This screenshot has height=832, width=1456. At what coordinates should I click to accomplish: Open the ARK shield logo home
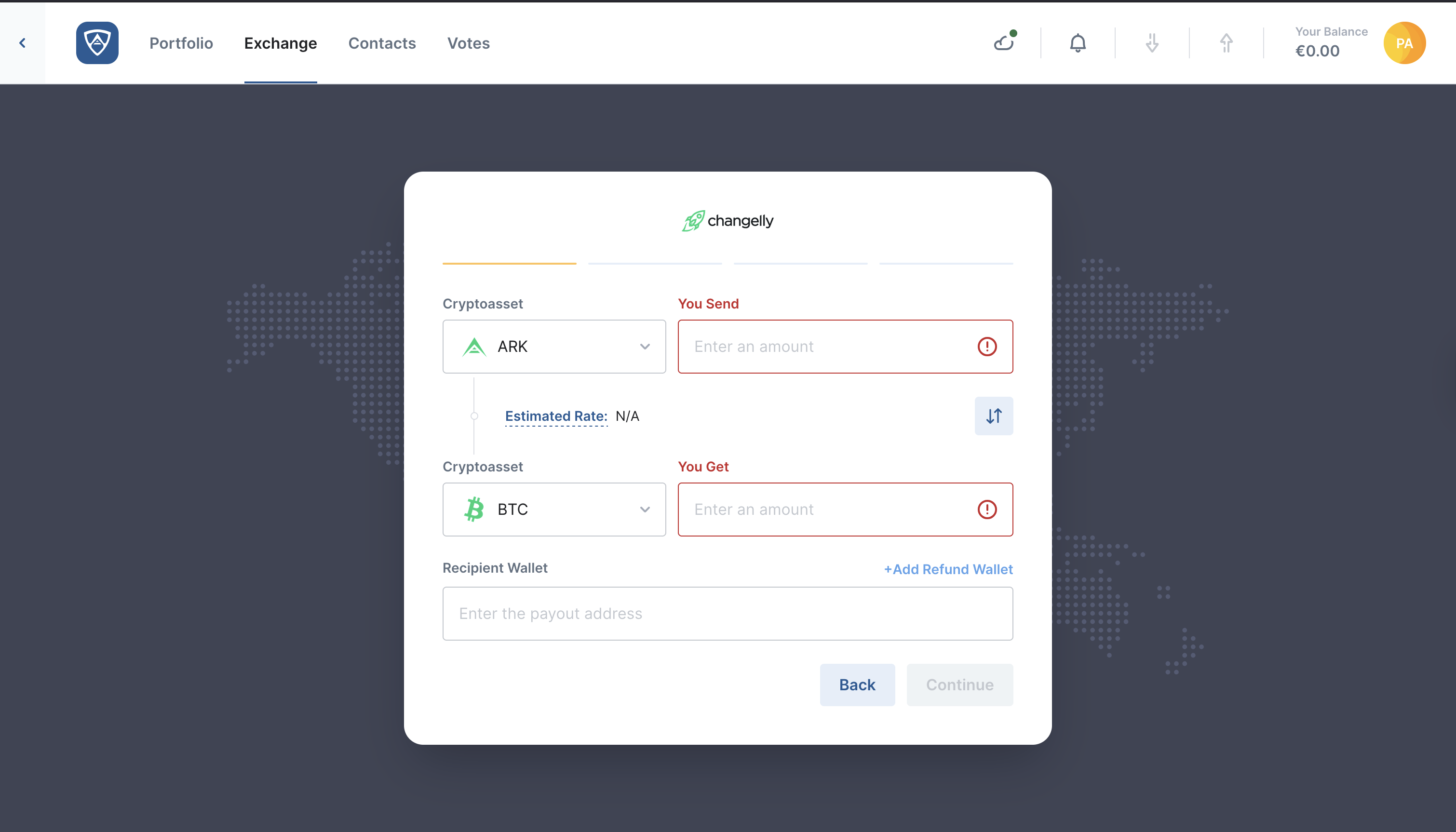pyautogui.click(x=97, y=43)
